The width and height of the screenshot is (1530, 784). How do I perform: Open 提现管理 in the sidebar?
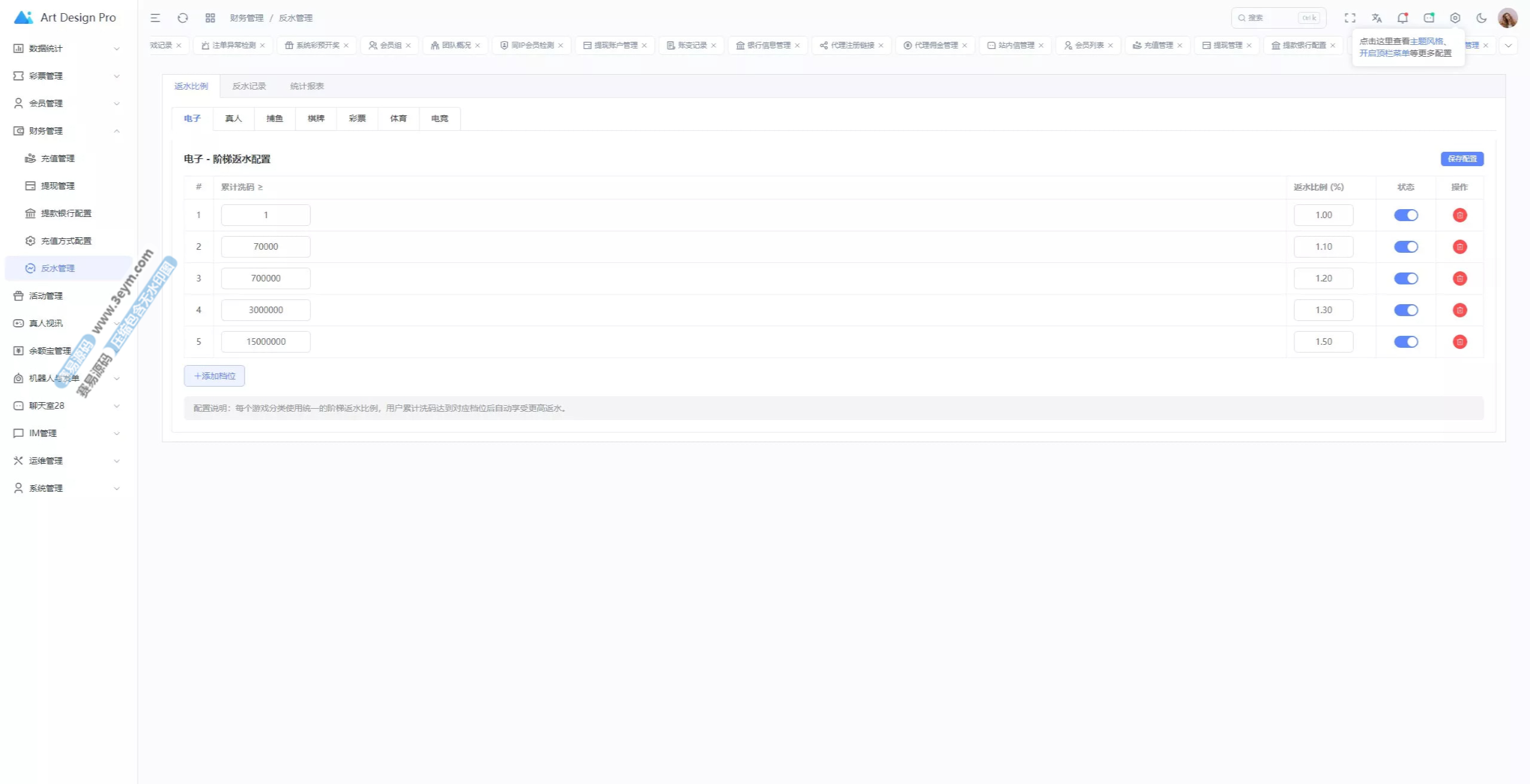click(x=58, y=186)
